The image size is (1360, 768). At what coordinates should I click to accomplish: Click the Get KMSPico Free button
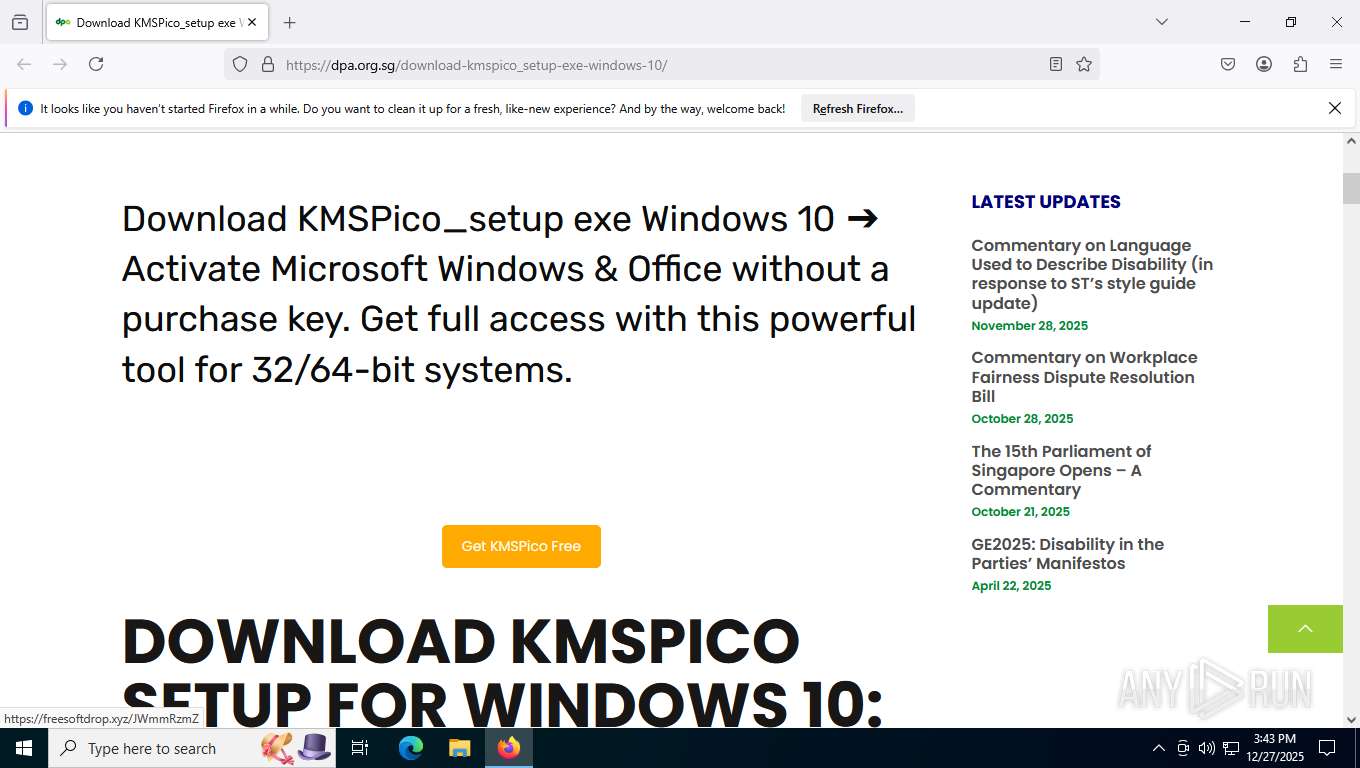coord(521,546)
